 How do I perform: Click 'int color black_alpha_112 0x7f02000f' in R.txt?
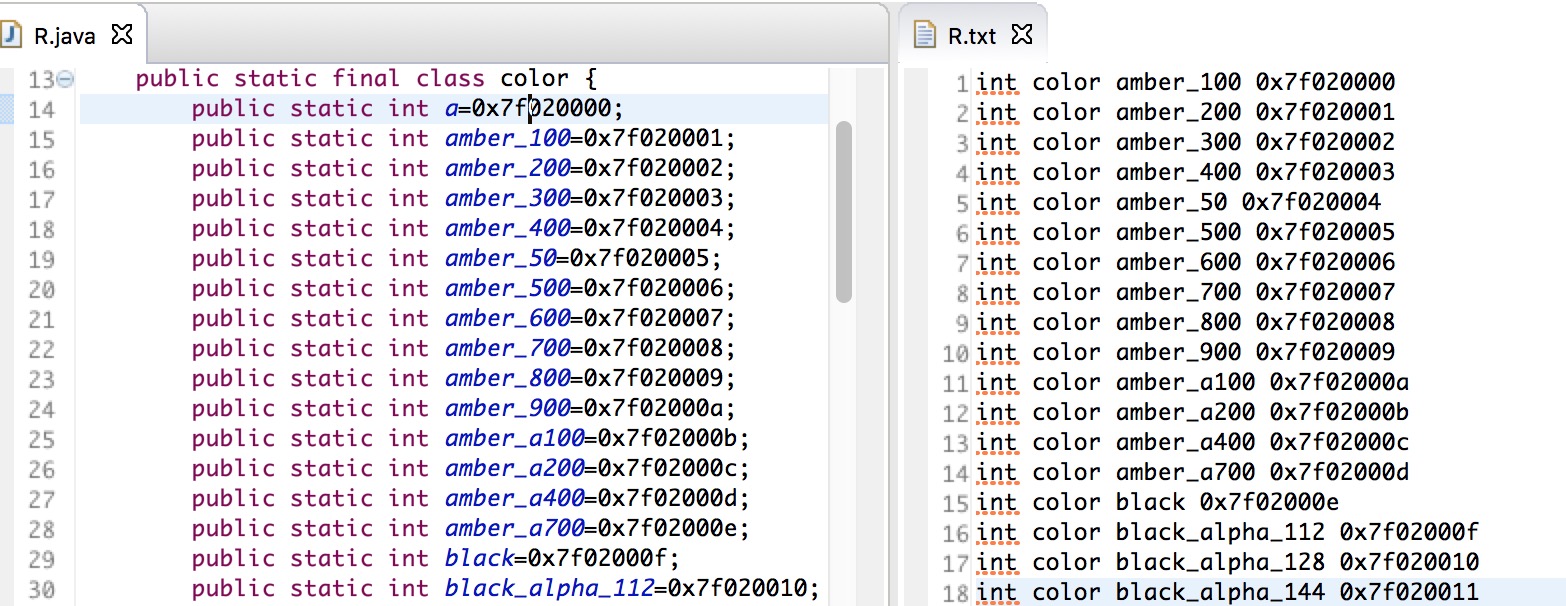tap(1228, 532)
